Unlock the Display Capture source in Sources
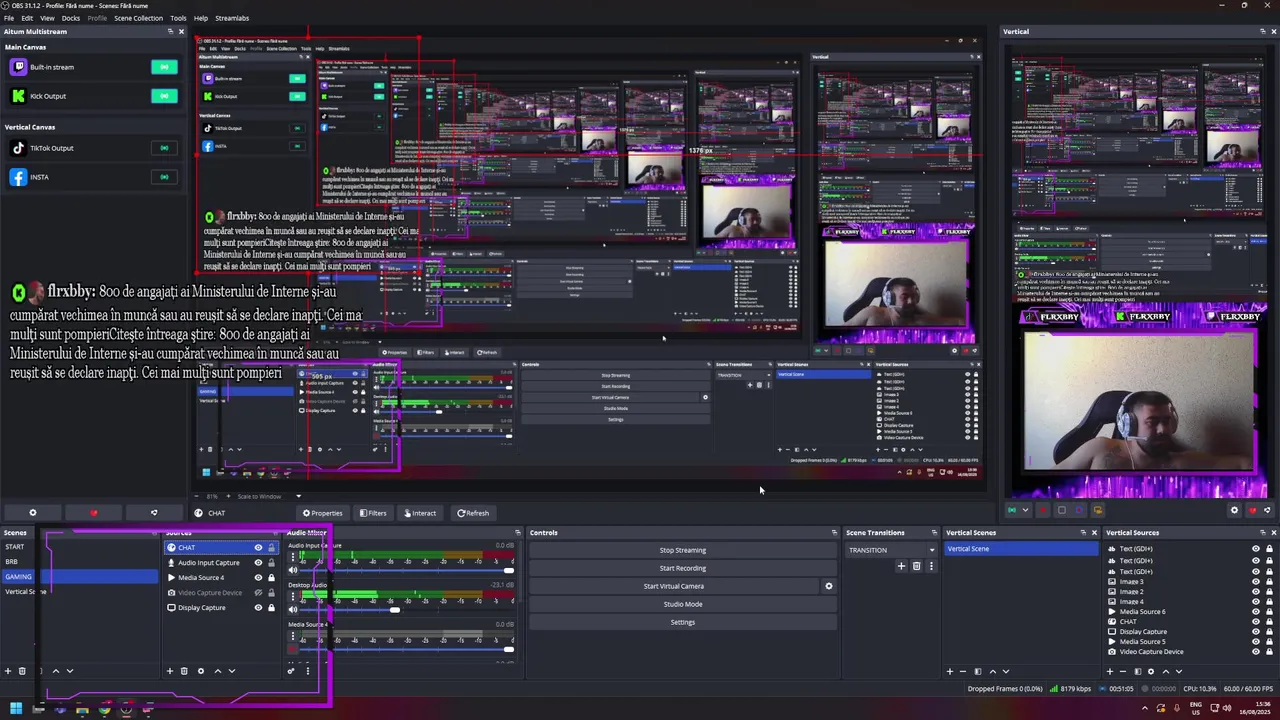 point(271,608)
